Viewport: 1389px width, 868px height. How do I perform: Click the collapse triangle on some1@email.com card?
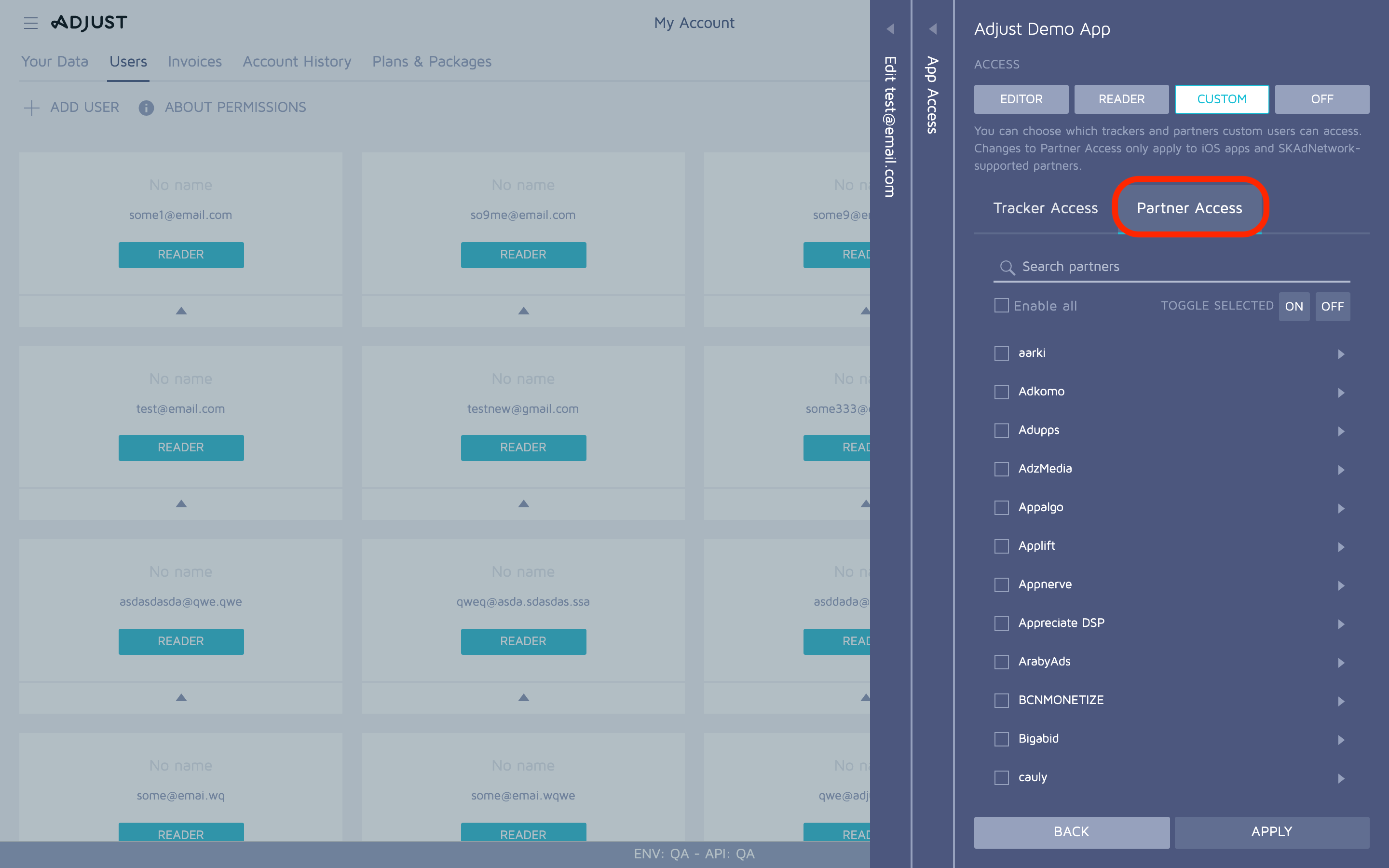181,311
